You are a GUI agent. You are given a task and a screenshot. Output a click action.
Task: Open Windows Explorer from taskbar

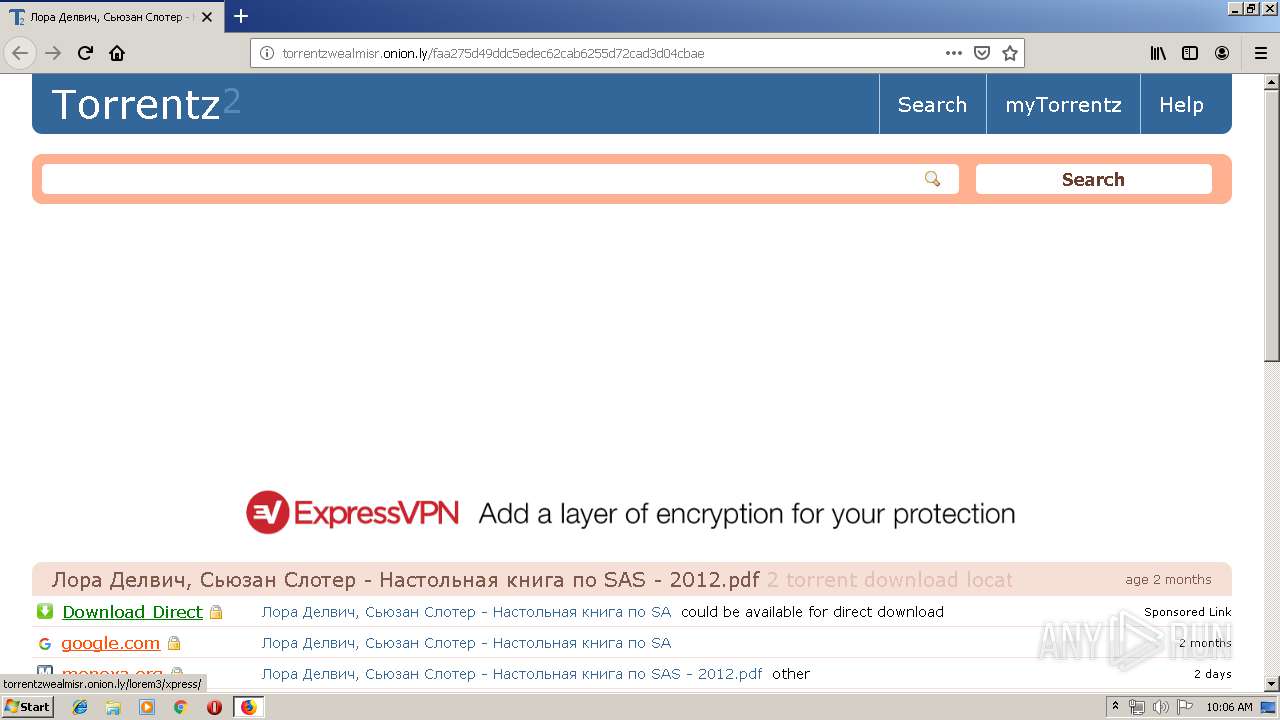pos(113,707)
